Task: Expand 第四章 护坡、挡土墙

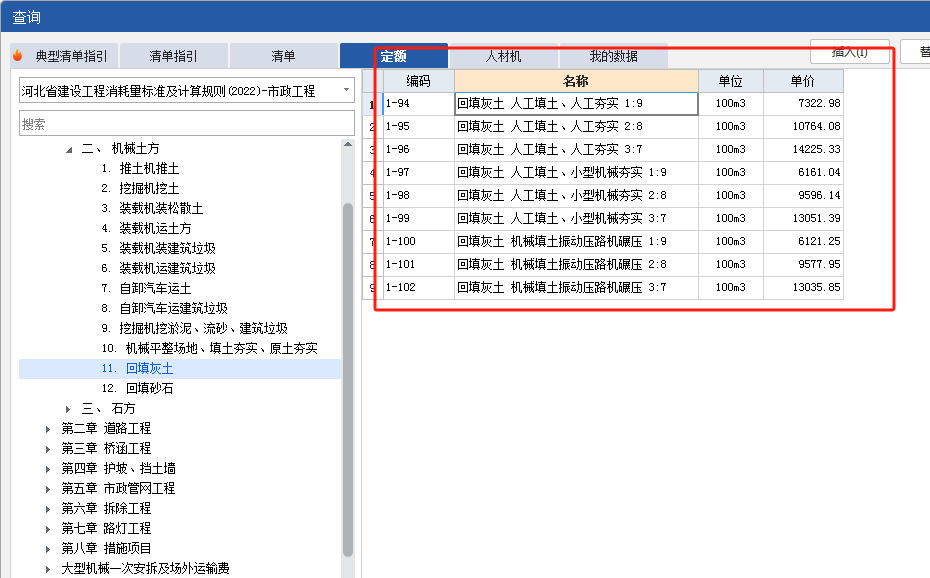Action: (48, 469)
